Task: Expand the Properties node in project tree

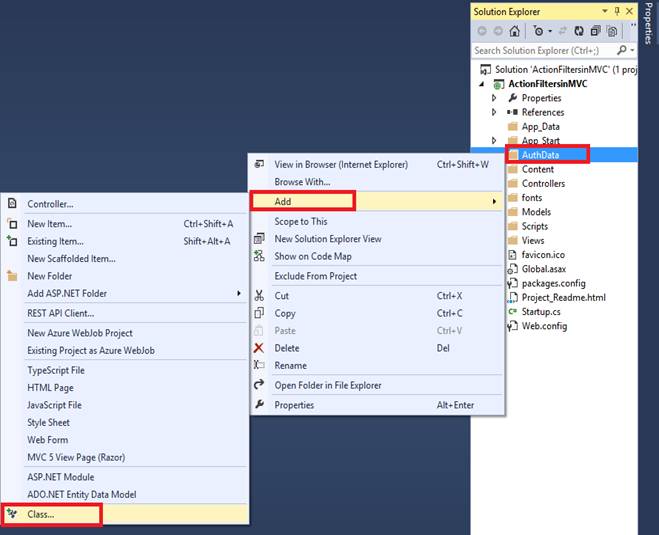Action: tap(494, 98)
